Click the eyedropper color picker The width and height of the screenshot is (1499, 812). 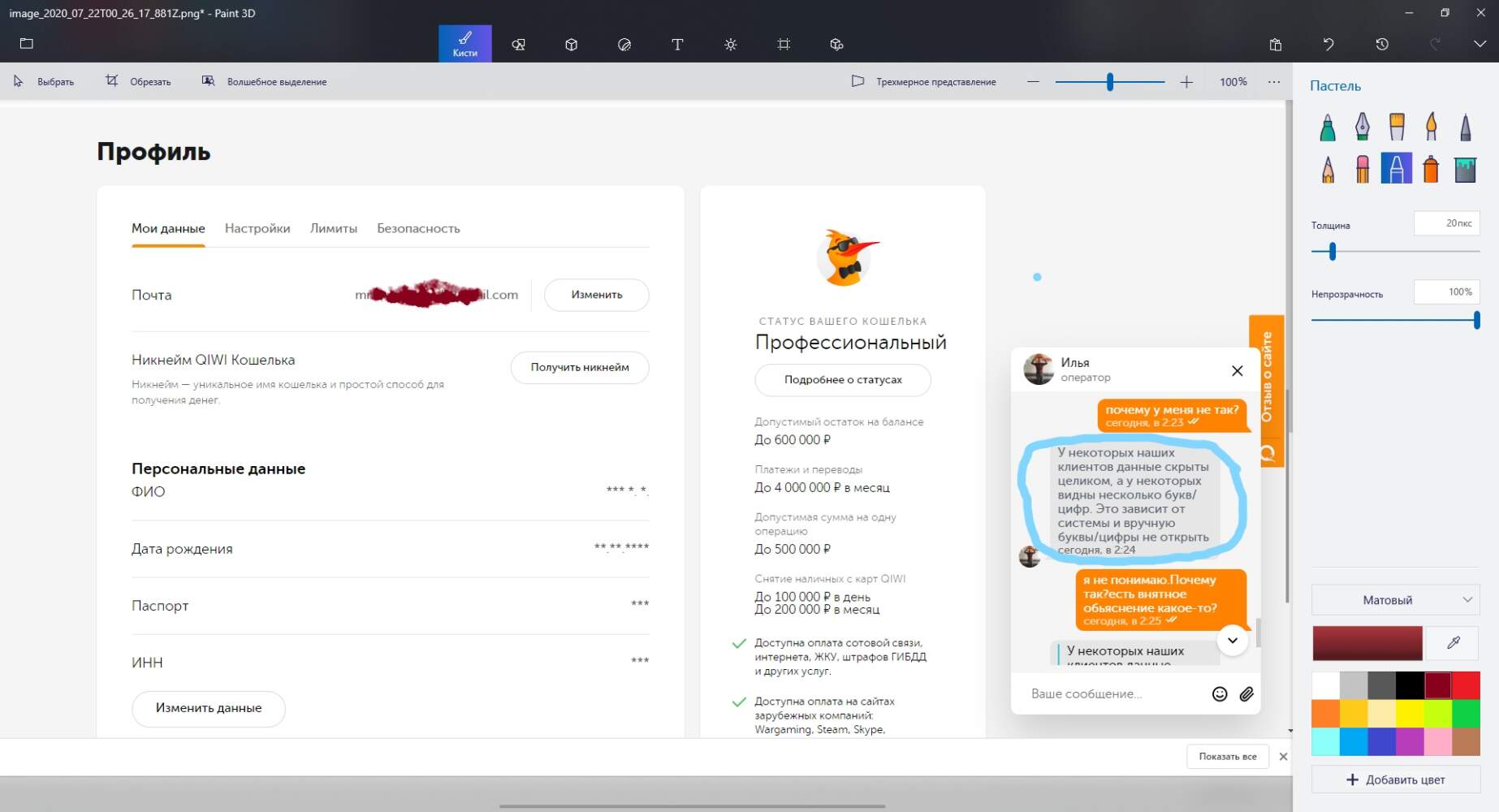pos(1453,643)
